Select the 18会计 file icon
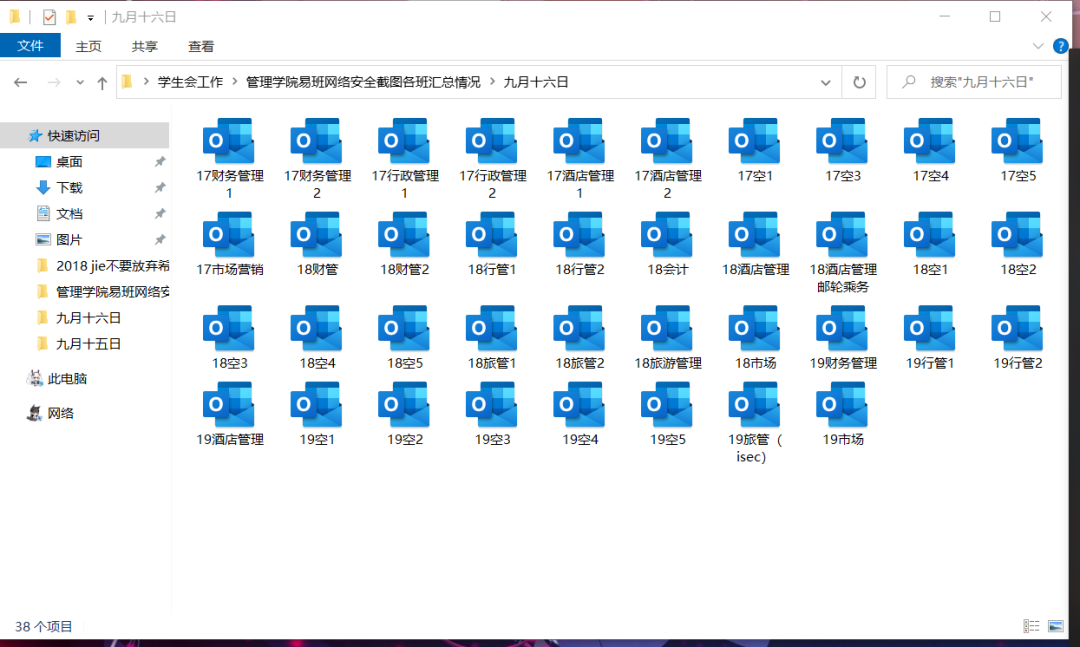 (667, 235)
